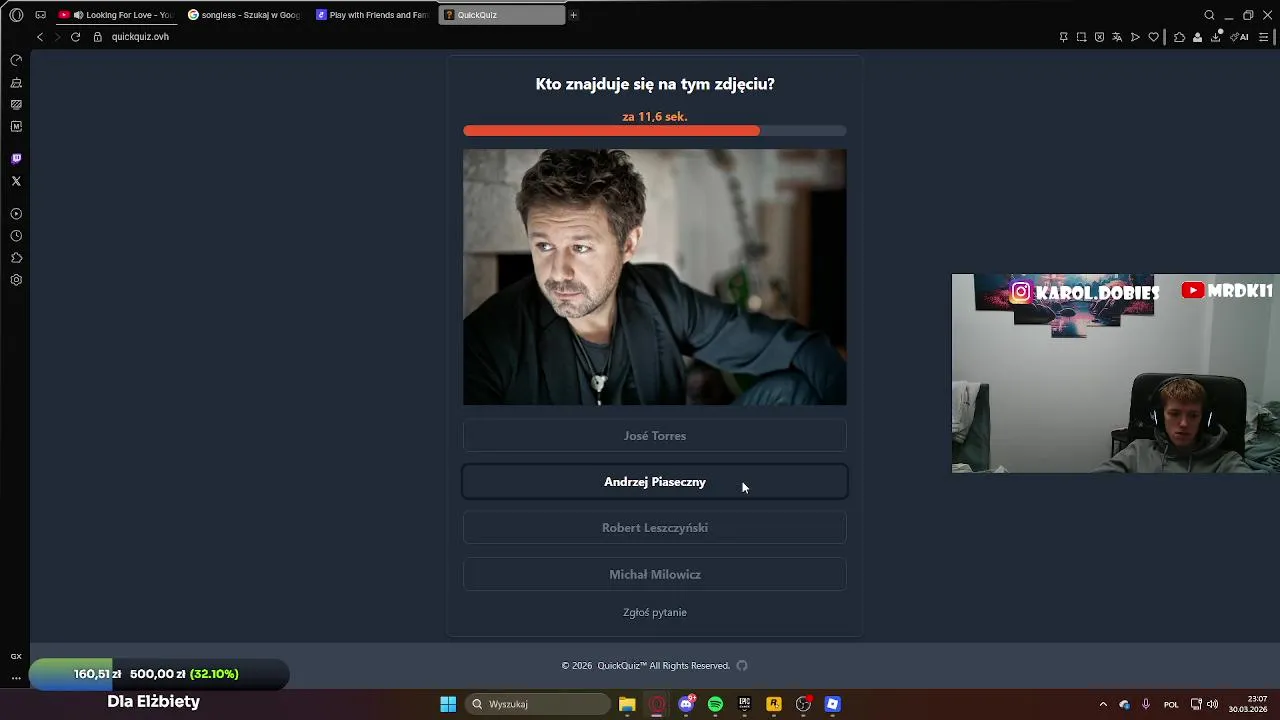Click the site security lock icon
The height and width of the screenshot is (720, 1280).
(x=98, y=37)
